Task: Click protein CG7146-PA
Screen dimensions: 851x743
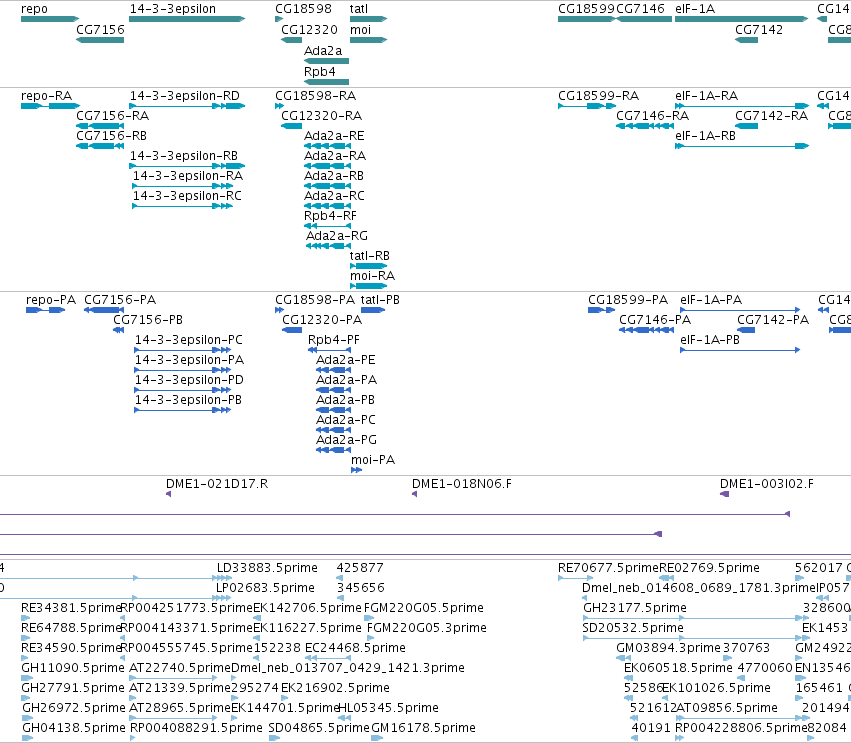Action: click(x=655, y=320)
